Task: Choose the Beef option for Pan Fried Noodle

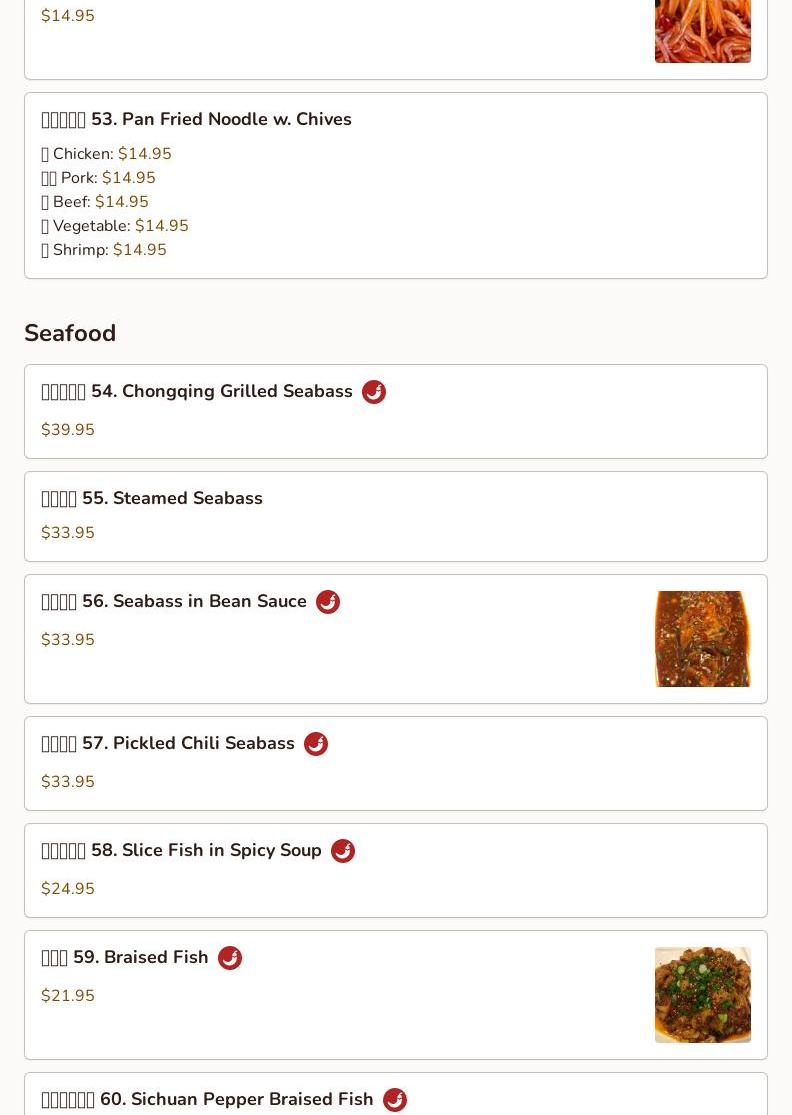Action: (x=95, y=202)
